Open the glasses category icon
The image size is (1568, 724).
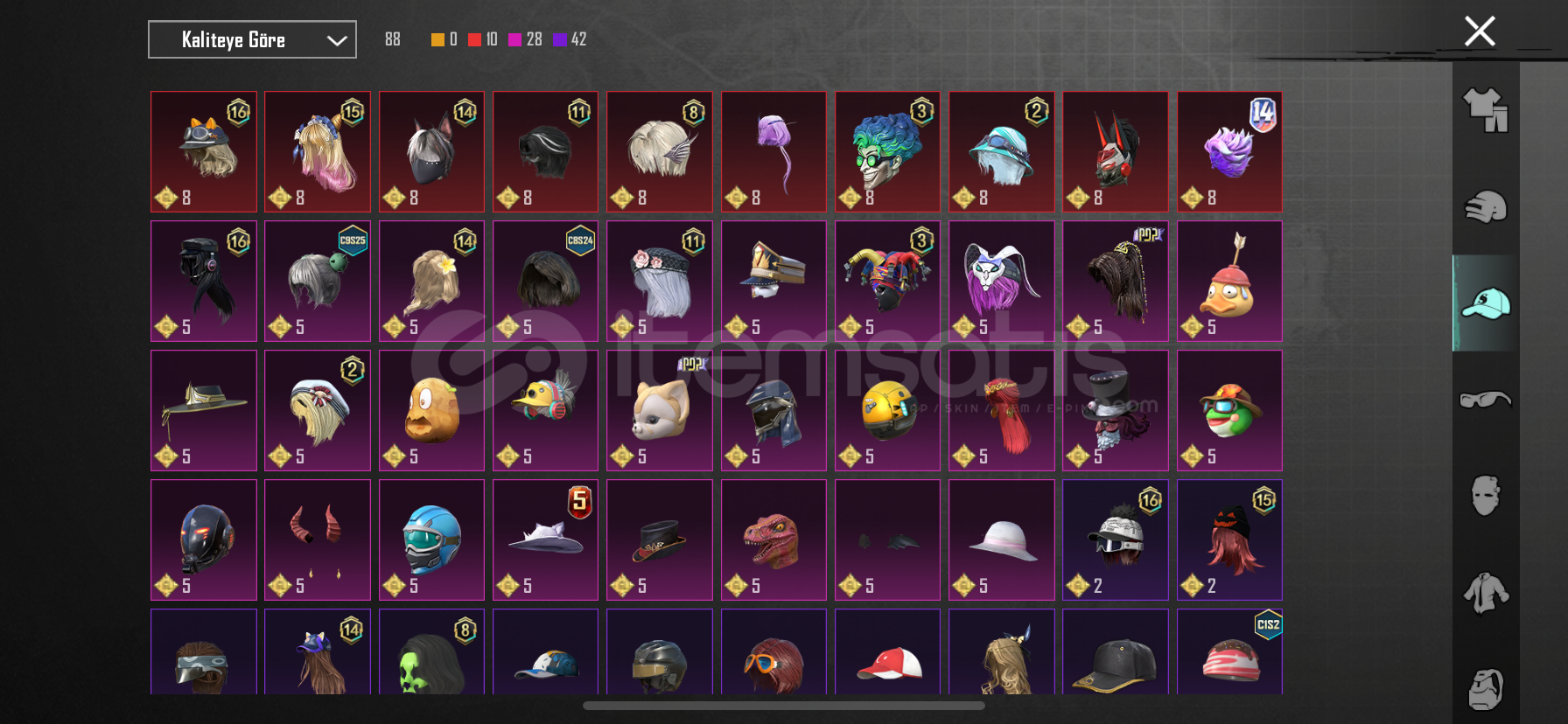coord(1486,400)
